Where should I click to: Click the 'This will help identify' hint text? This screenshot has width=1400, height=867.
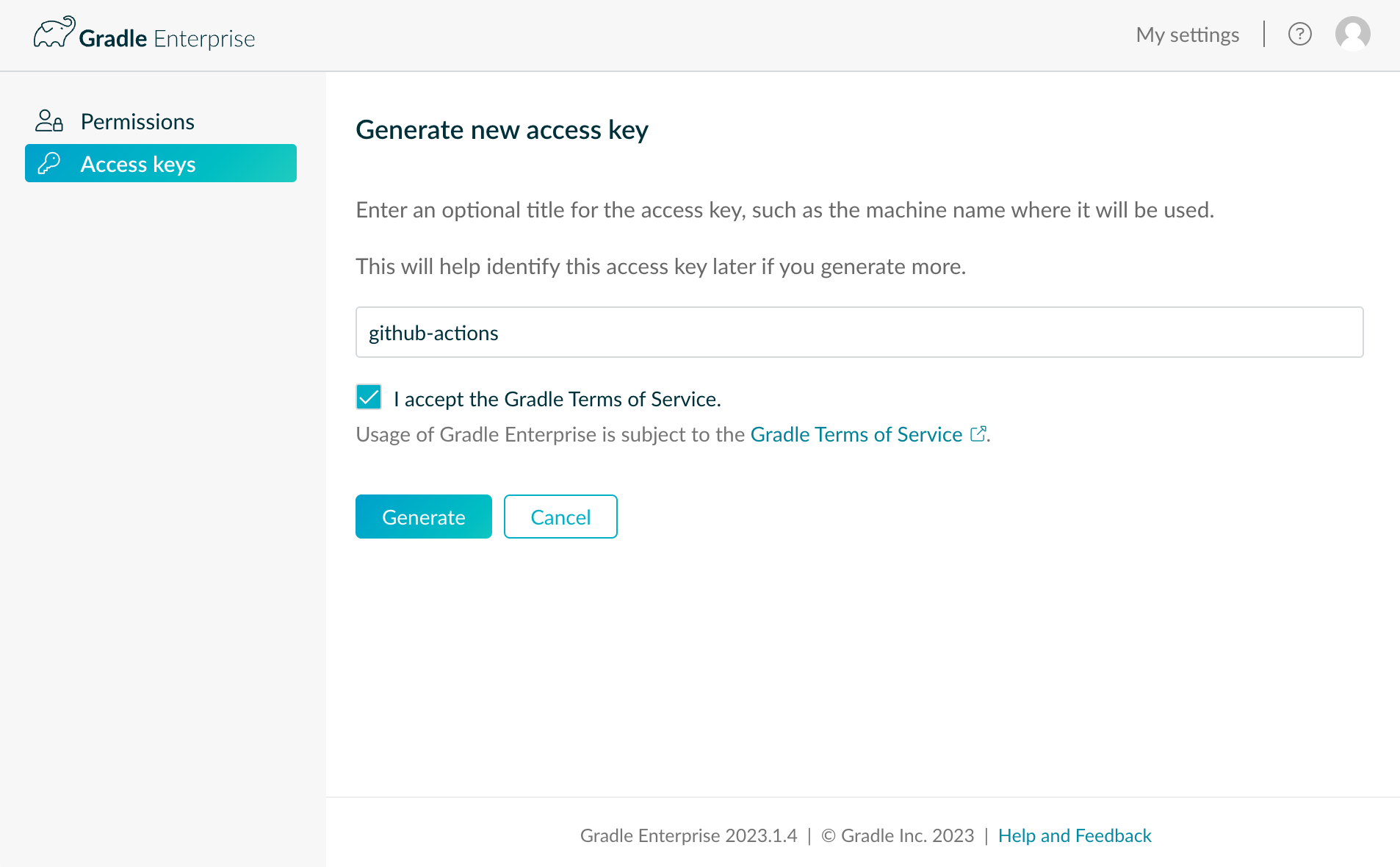[660, 267]
